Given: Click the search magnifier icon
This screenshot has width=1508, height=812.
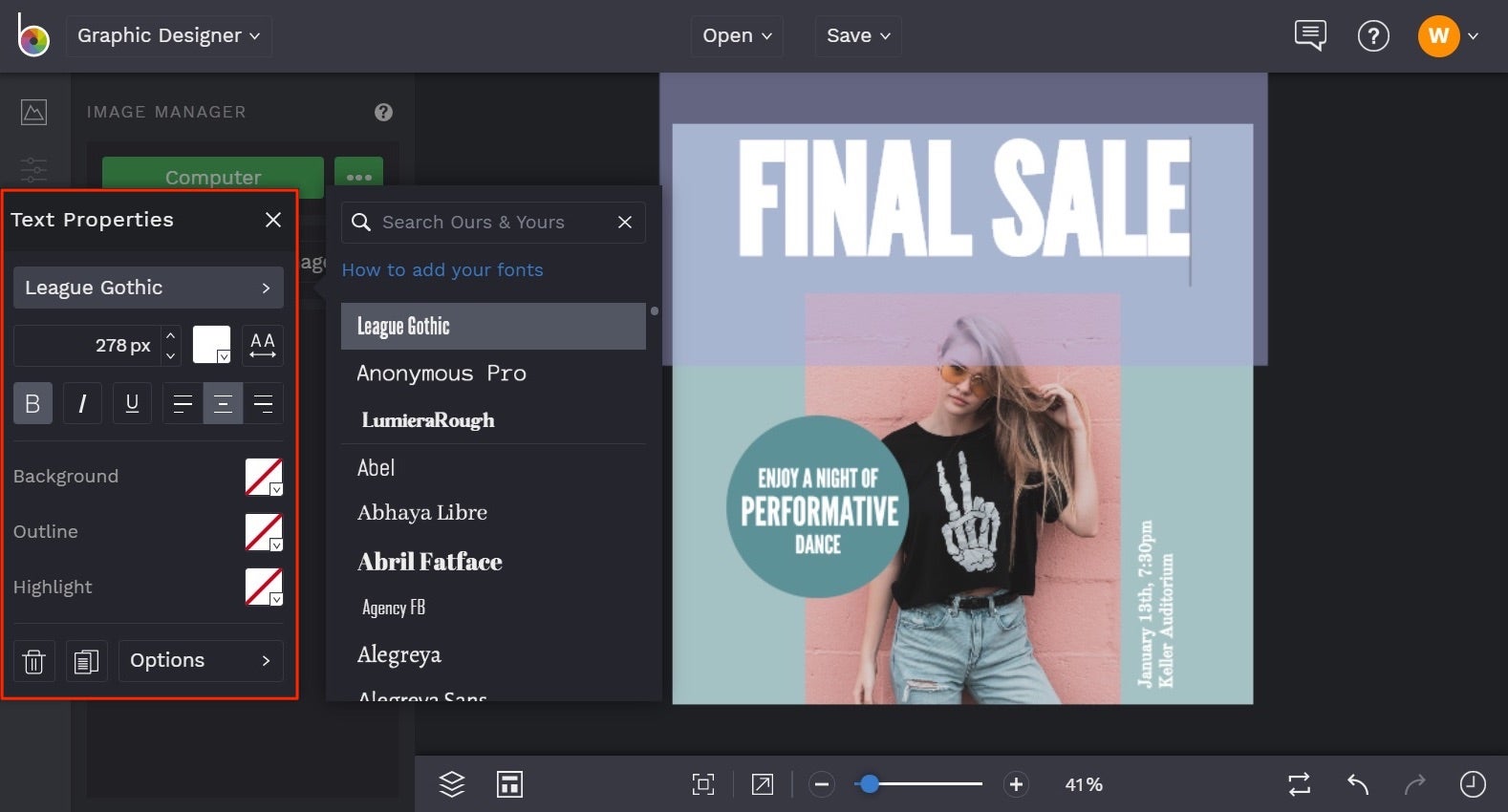Looking at the screenshot, I should click(360, 222).
